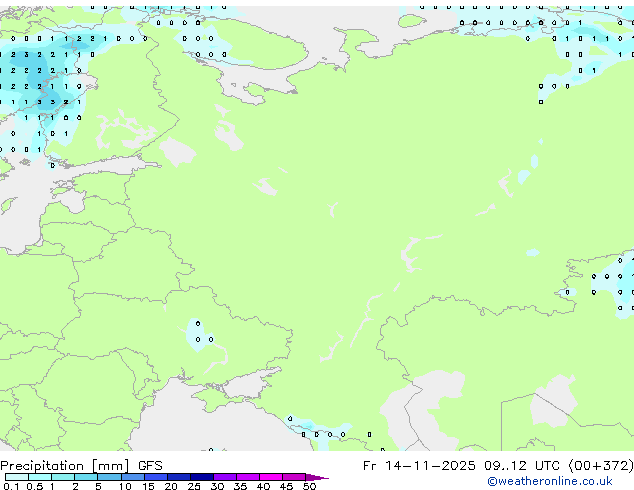The width and height of the screenshot is (634, 490).
Task: Select the 2–5 mm legend color swatch
Action: (86, 477)
